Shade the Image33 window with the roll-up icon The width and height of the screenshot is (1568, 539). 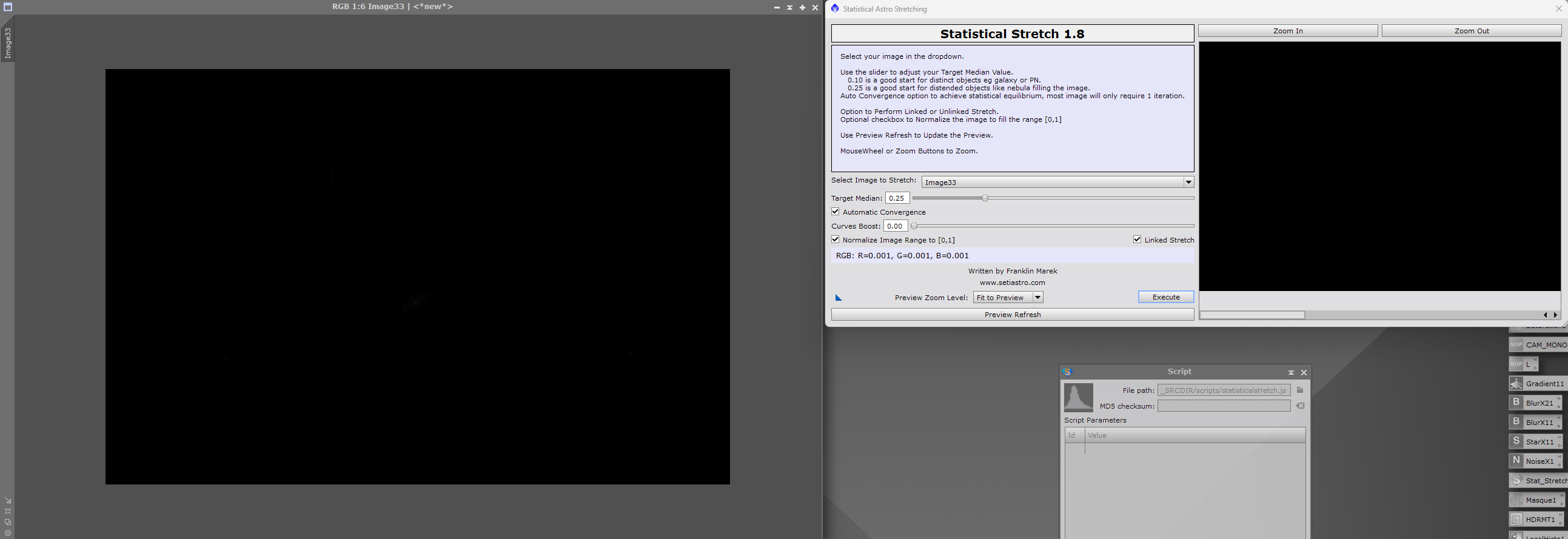coord(789,7)
